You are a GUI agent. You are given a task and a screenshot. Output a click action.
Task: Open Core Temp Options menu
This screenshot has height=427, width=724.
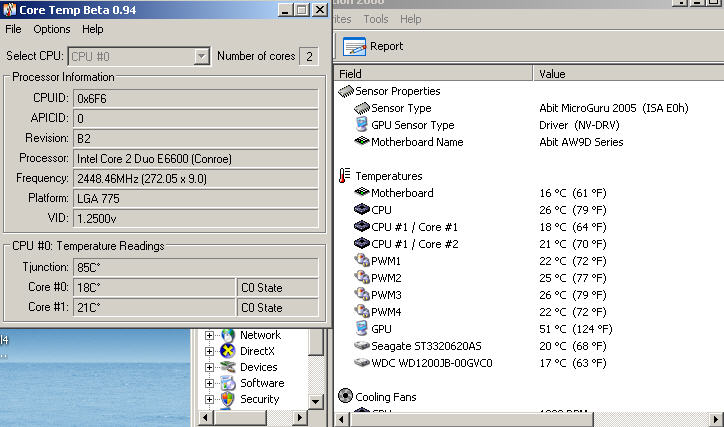[x=52, y=29]
